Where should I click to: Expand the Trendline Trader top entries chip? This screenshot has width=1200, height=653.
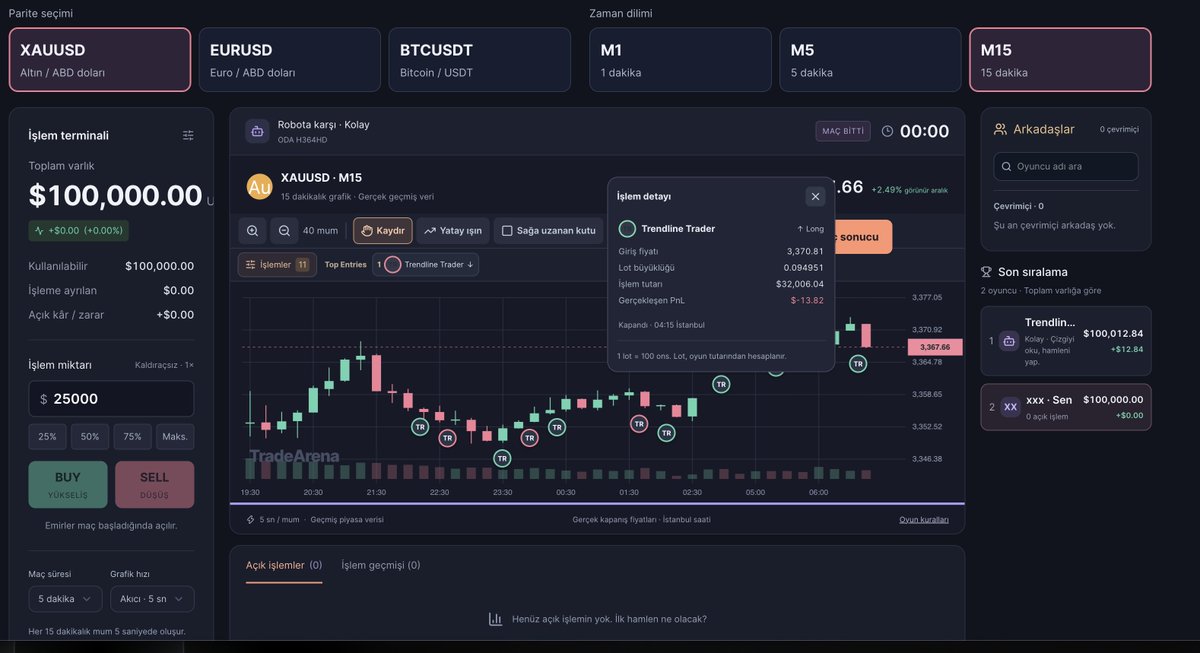[x=426, y=264]
